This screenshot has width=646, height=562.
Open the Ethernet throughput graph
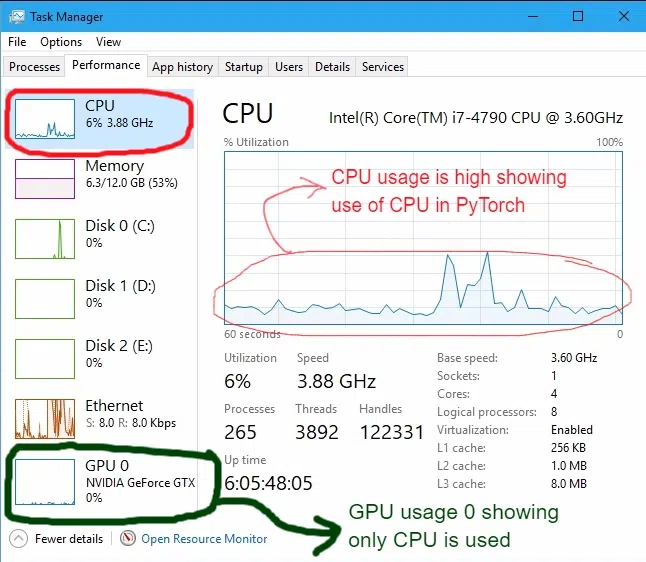45,419
